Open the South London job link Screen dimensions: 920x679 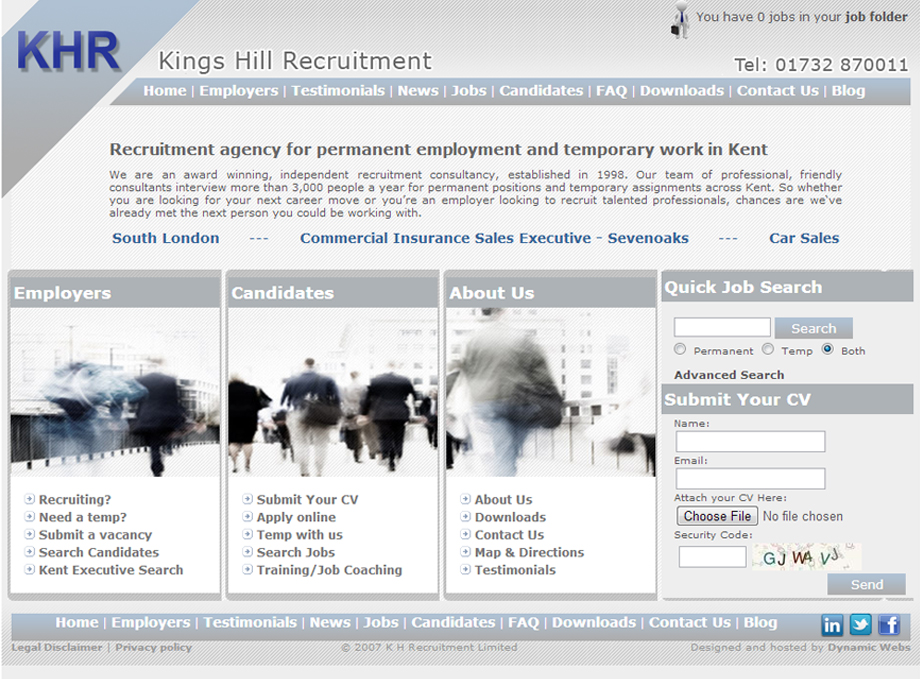(x=166, y=238)
